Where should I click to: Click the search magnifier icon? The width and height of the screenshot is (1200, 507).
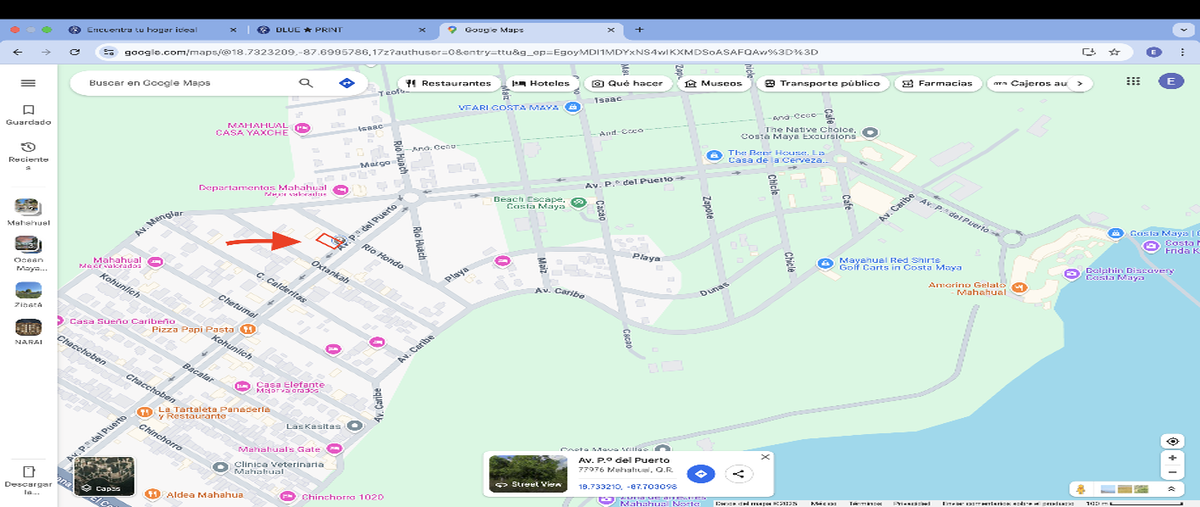pyautogui.click(x=306, y=83)
